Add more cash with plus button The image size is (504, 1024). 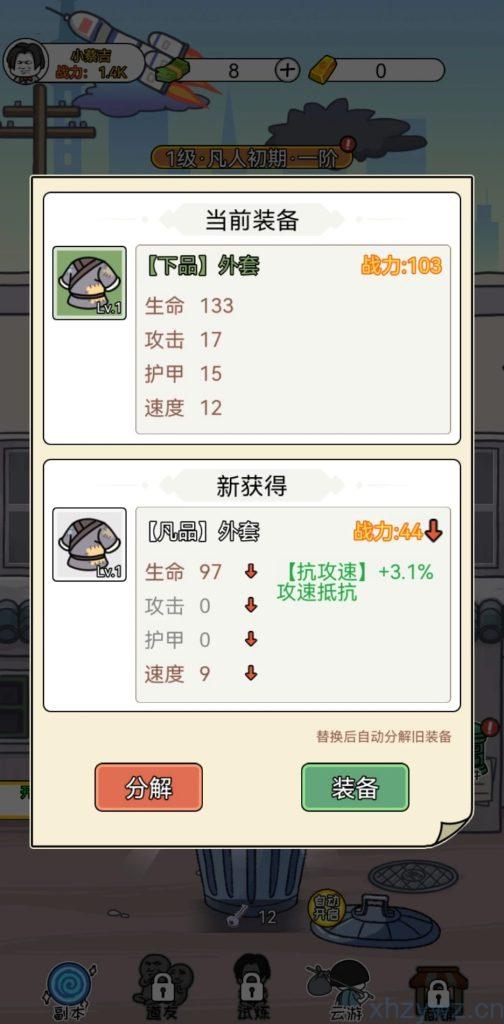coord(287,70)
